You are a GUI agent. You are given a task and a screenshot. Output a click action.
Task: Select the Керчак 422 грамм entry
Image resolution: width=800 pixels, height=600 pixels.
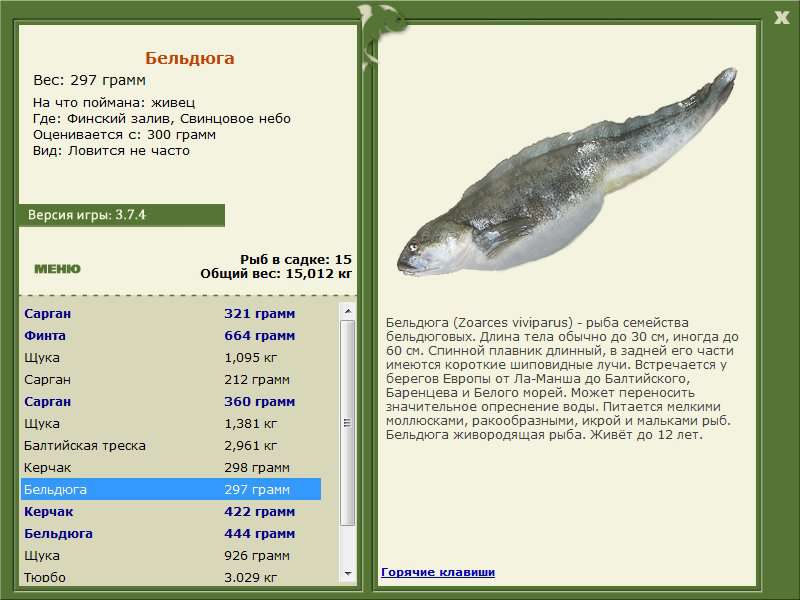click(x=170, y=511)
